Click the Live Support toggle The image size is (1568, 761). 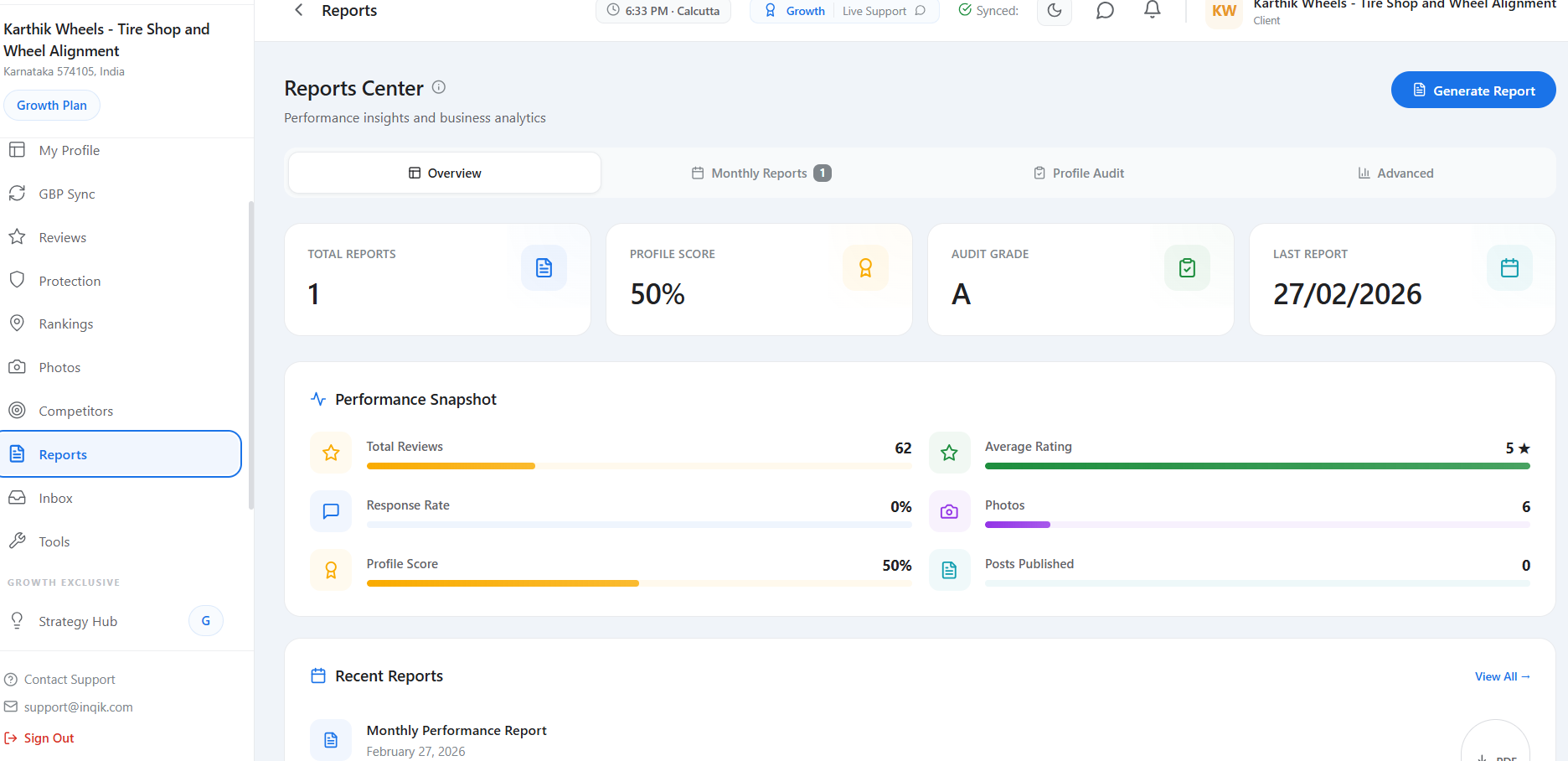pos(884,11)
